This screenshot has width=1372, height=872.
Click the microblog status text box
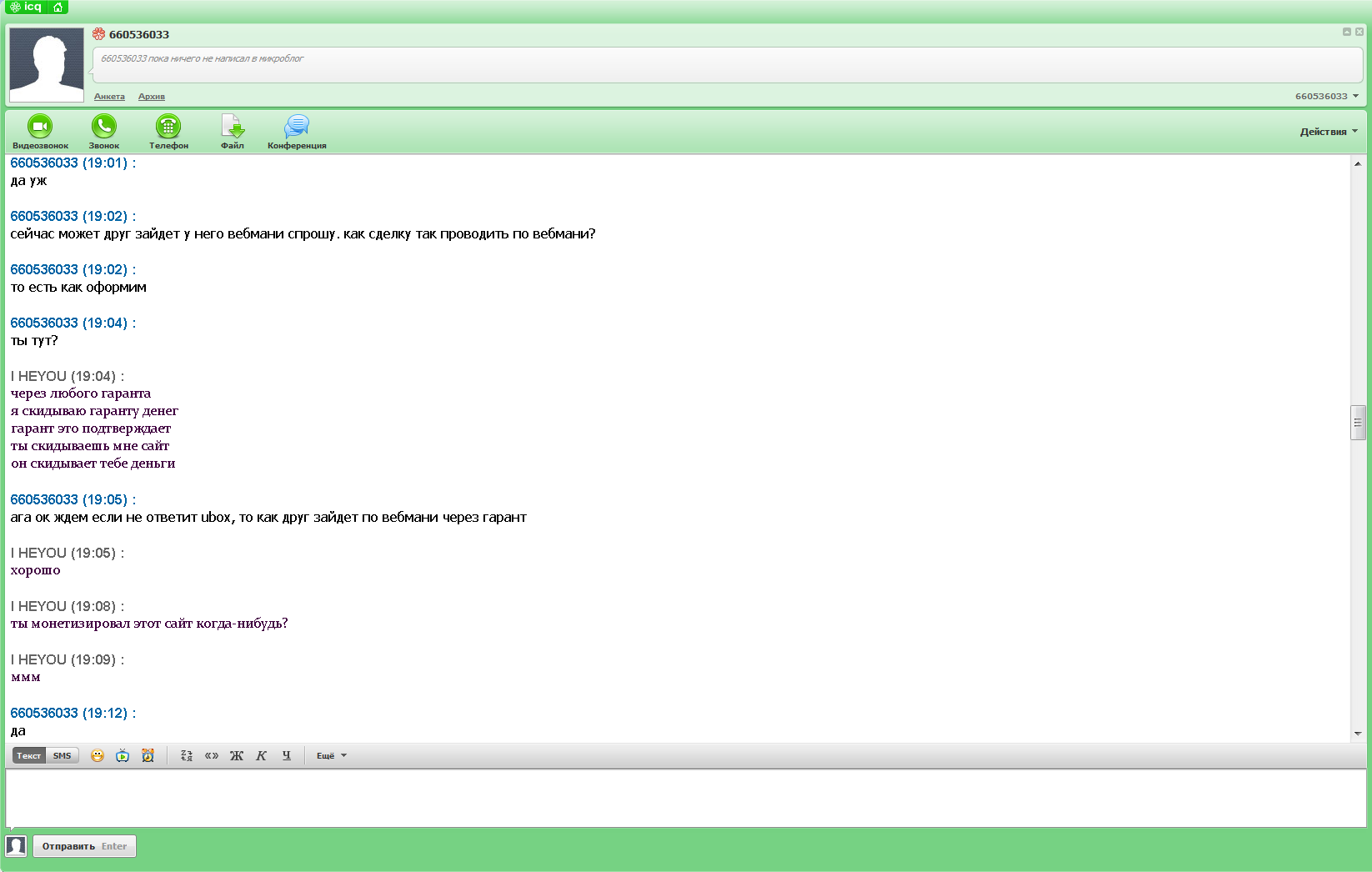point(728,65)
